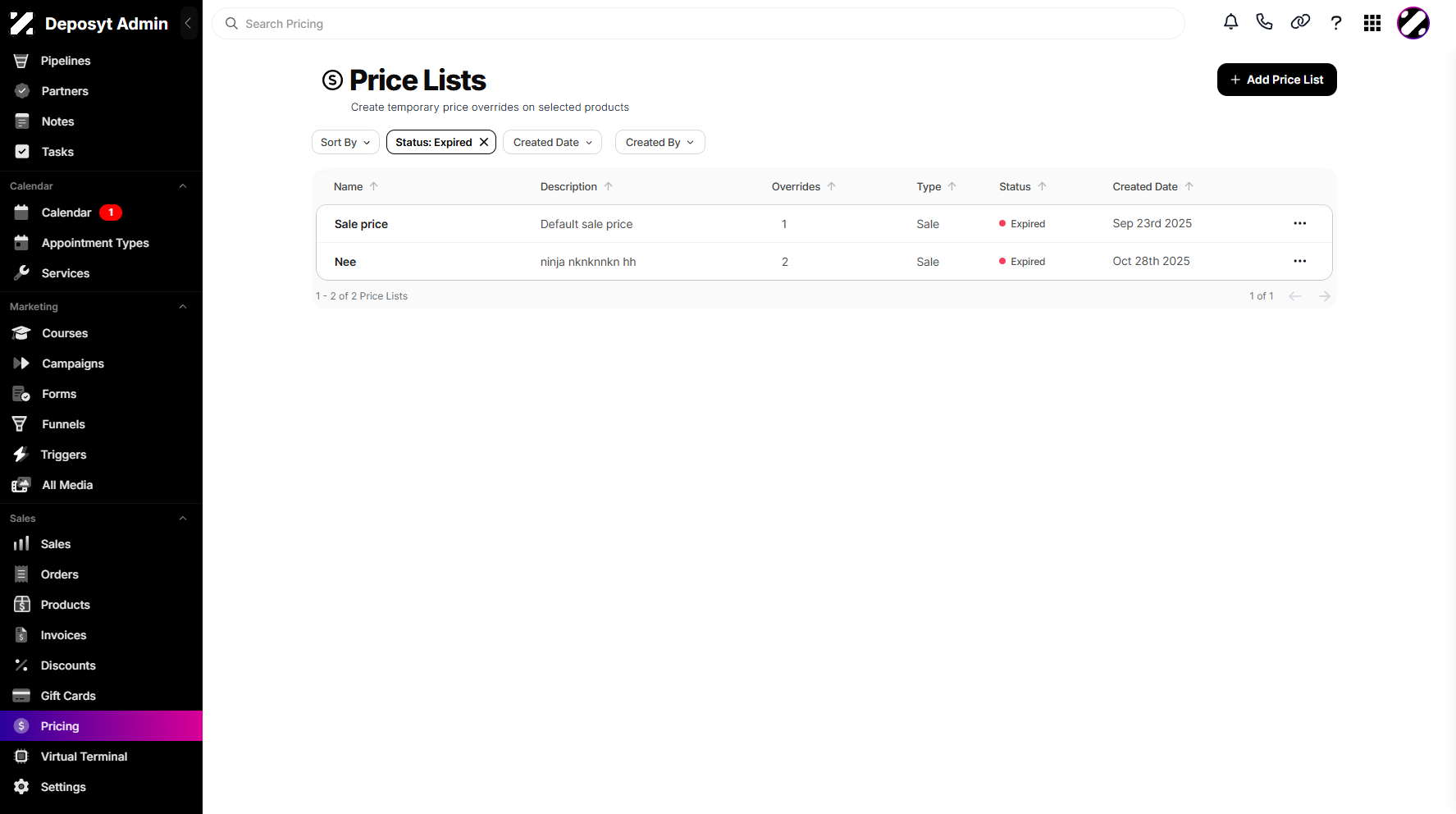This screenshot has width=1456, height=814.
Task: Open more options for Nee row
Action: [1300, 261]
